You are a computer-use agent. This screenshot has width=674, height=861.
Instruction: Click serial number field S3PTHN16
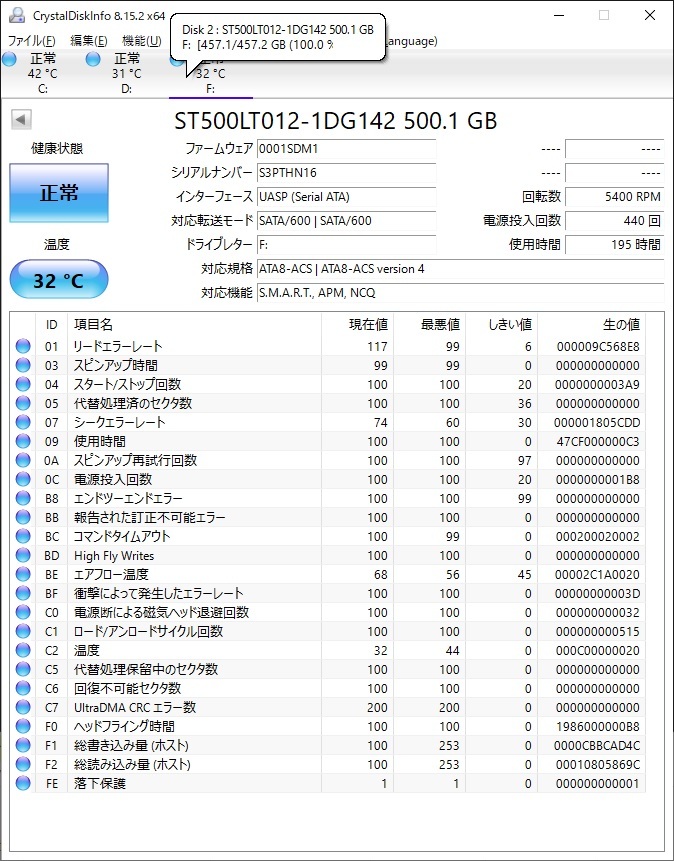coord(347,173)
